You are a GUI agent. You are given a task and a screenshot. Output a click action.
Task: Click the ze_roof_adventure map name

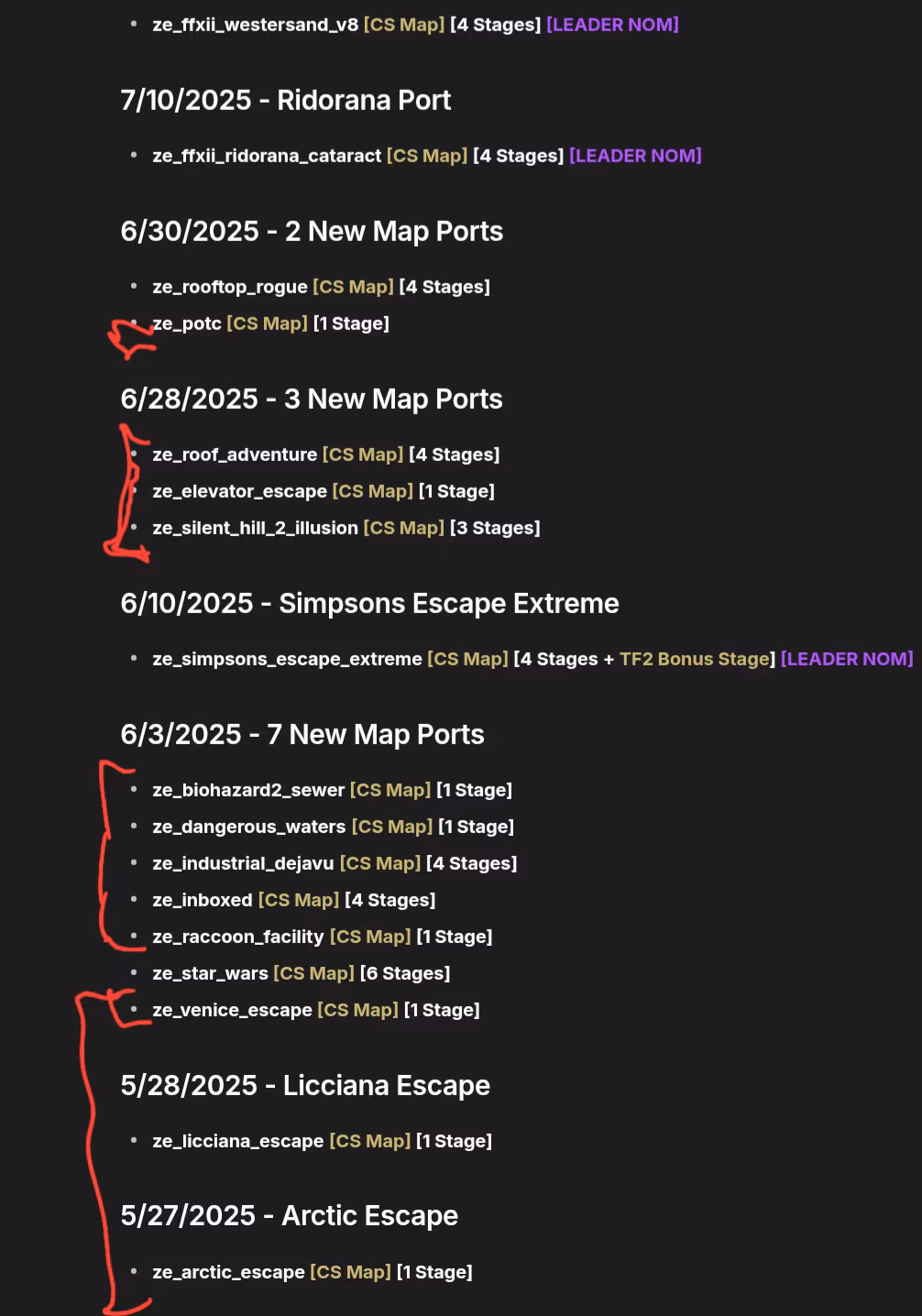tap(235, 455)
